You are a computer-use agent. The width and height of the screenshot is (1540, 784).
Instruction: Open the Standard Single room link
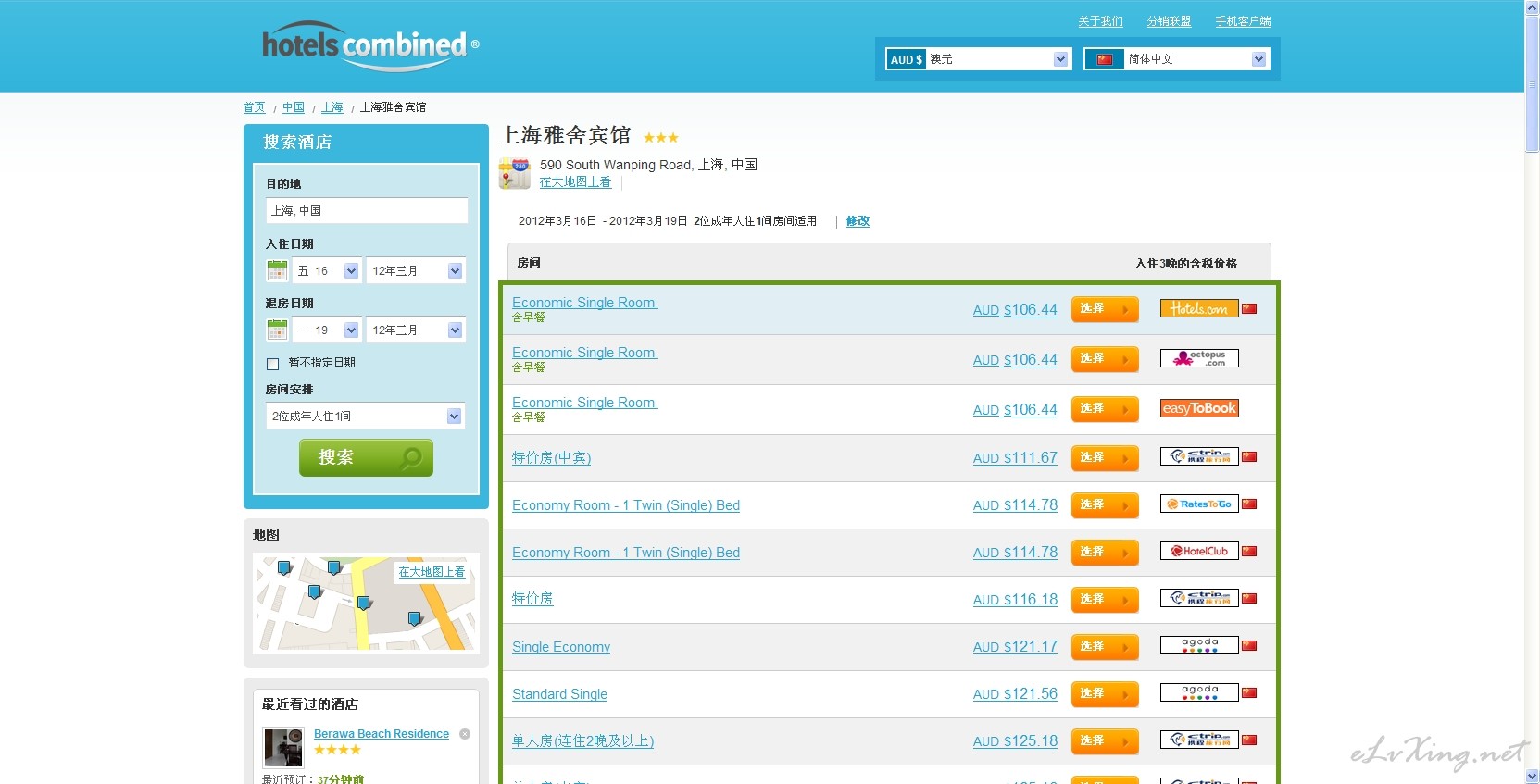point(559,694)
